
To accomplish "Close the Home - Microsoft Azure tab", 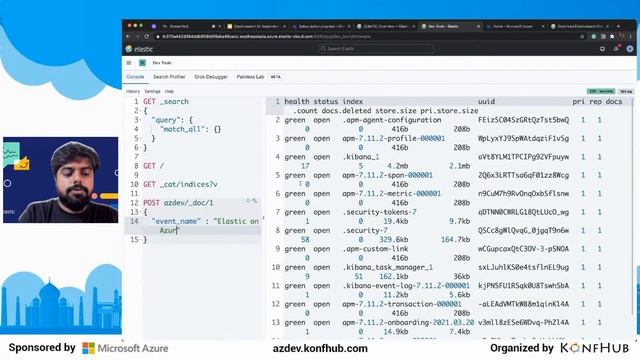I will (x=543, y=26).
